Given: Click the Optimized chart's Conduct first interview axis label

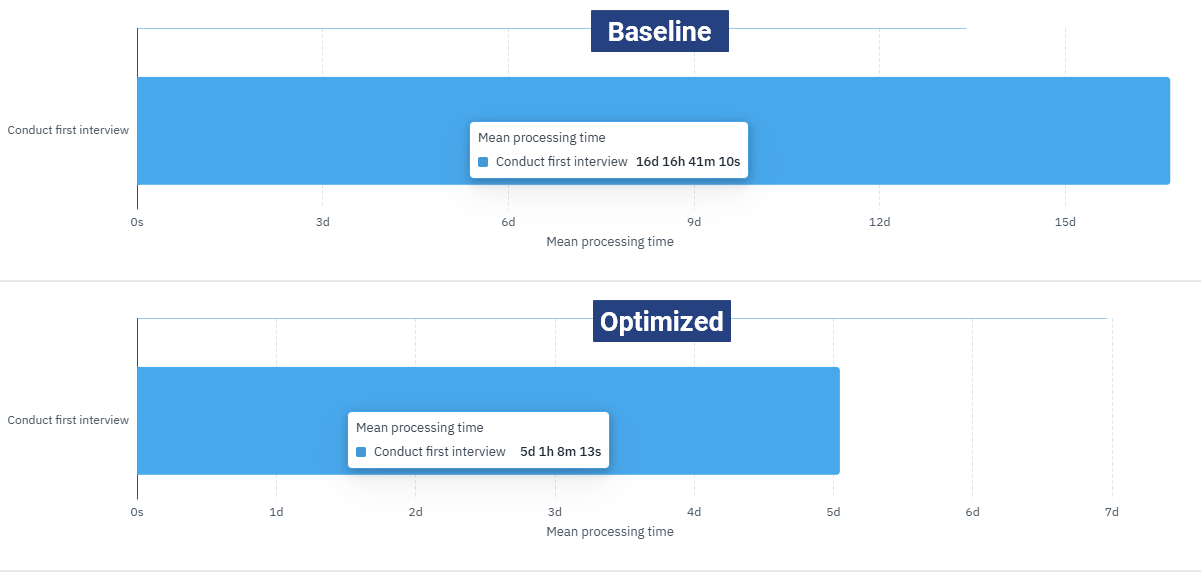Looking at the screenshot, I should [68, 420].
